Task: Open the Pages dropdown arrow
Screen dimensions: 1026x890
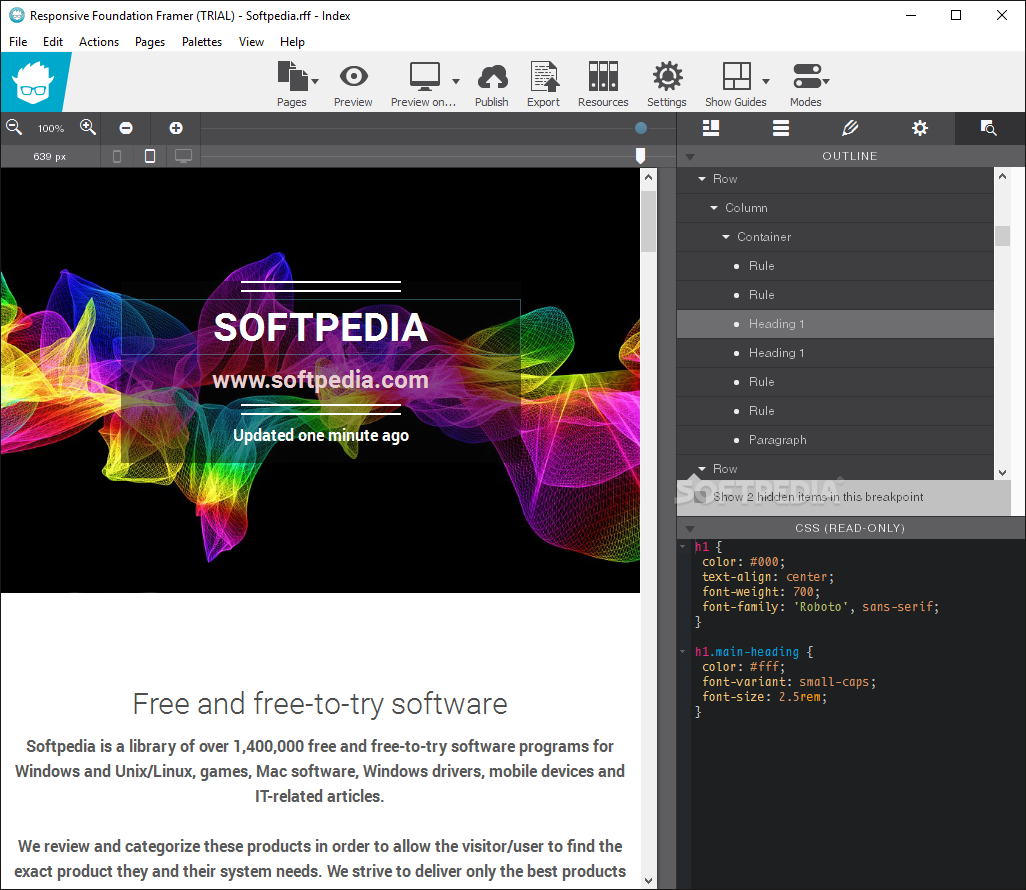Action: click(315, 82)
